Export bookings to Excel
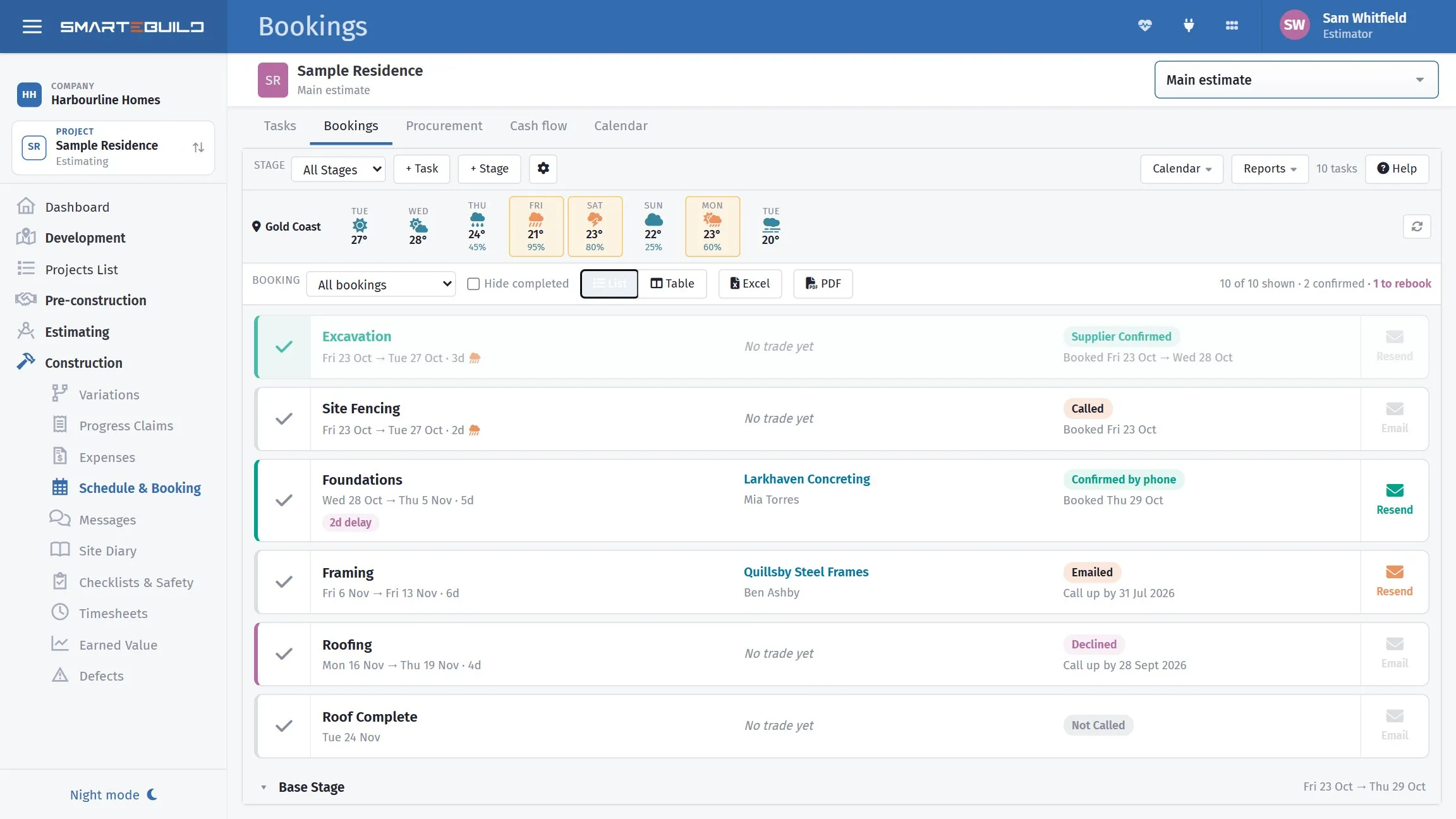Viewport: 1456px width, 819px height. [749, 284]
